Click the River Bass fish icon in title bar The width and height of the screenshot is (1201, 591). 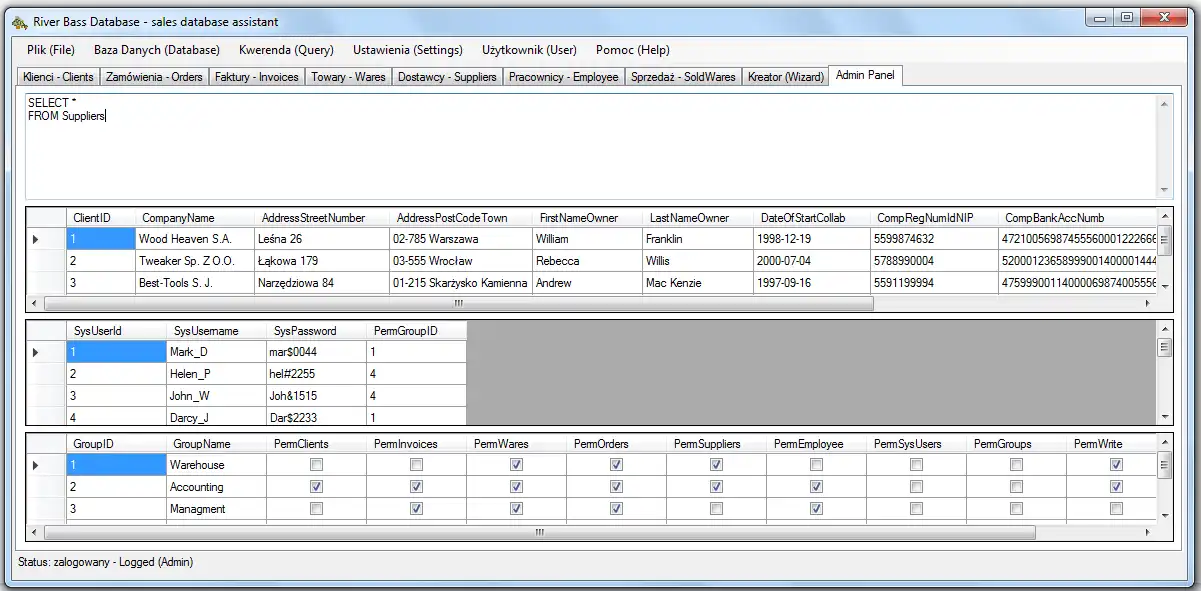(x=19, y=21)
